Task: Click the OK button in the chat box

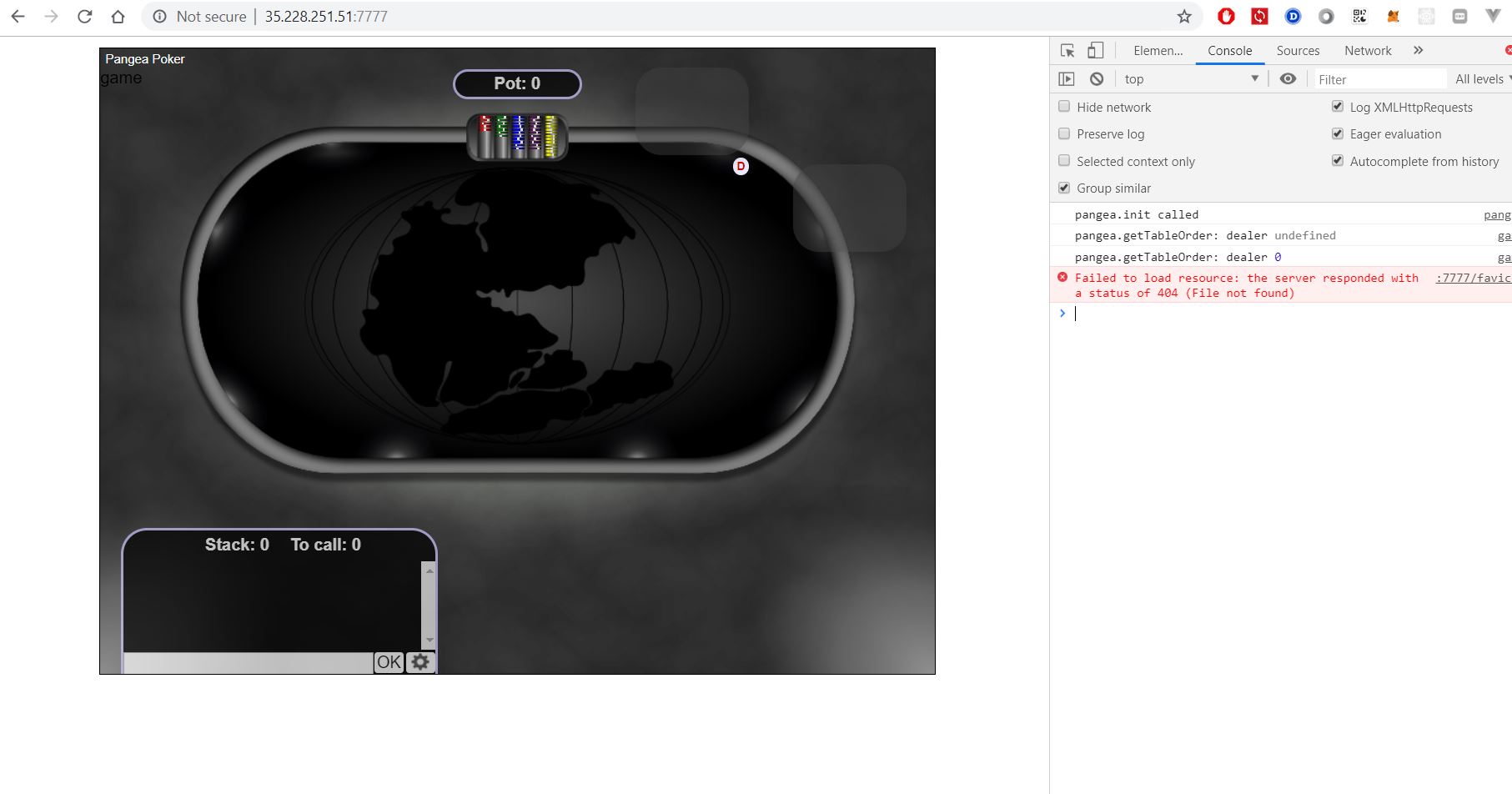Action: pyautogui.click(x=389, y=662)
